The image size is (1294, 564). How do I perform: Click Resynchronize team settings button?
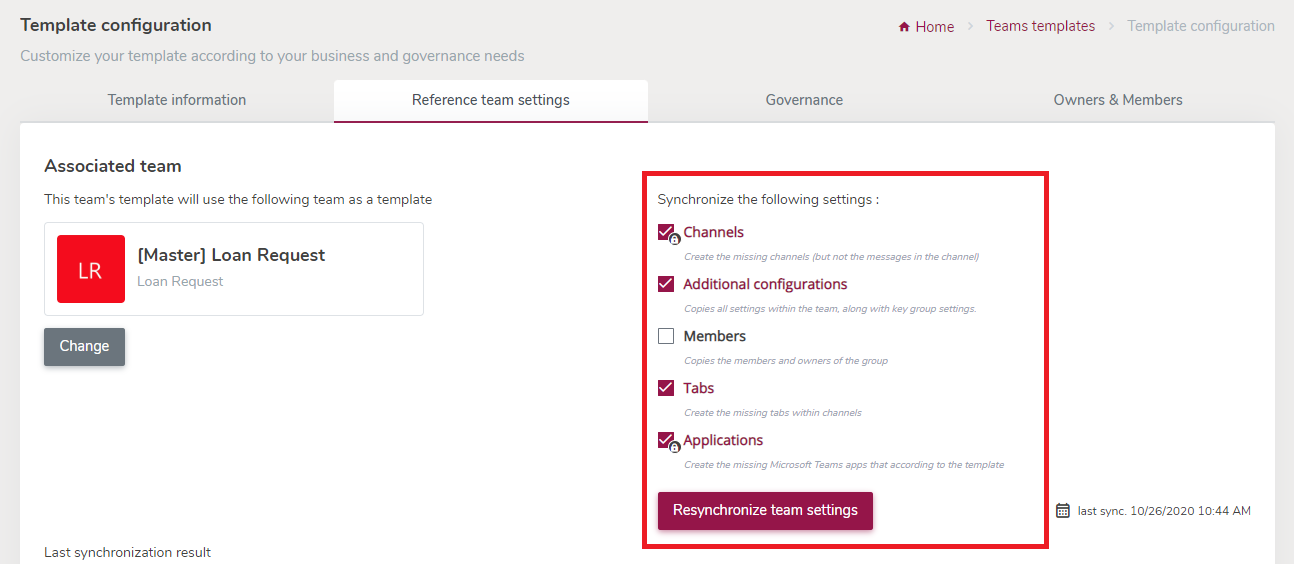click(x=765, y=510)
